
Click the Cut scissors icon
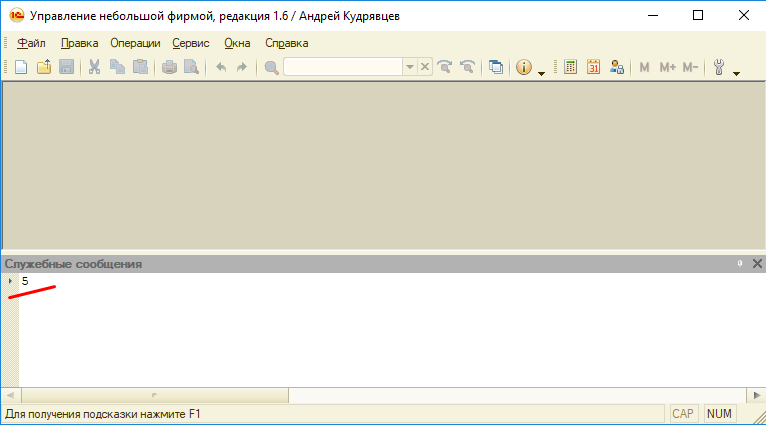tap(95, 67)
